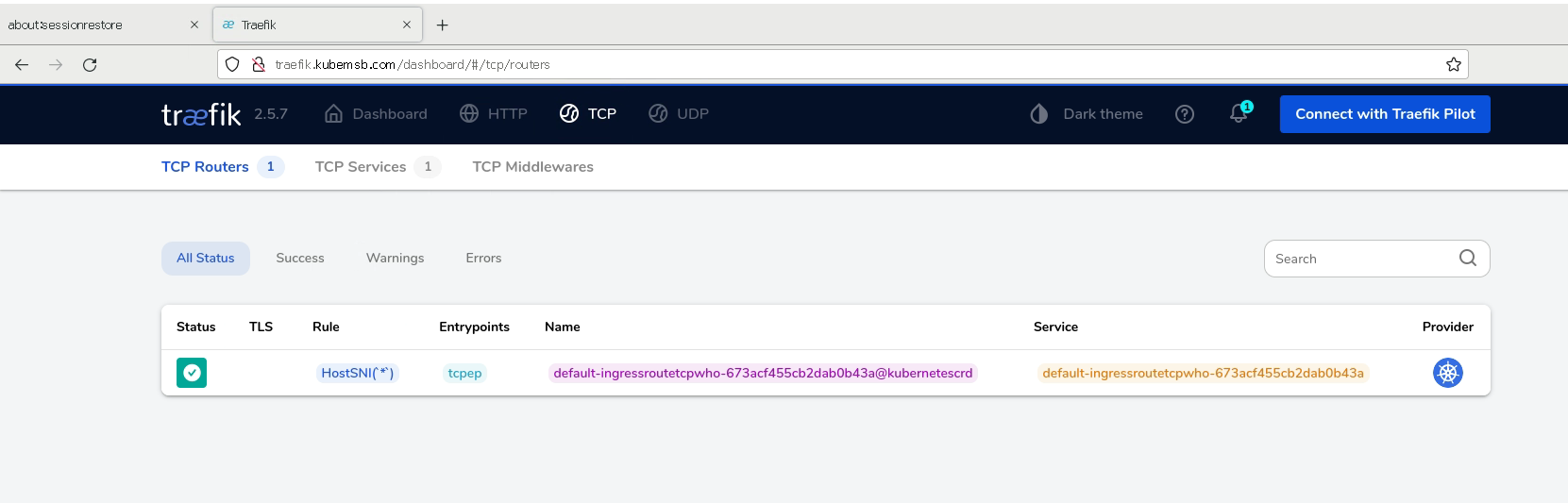Go back using browser back arrow
1568x503 pixels.
coord(22,64)
